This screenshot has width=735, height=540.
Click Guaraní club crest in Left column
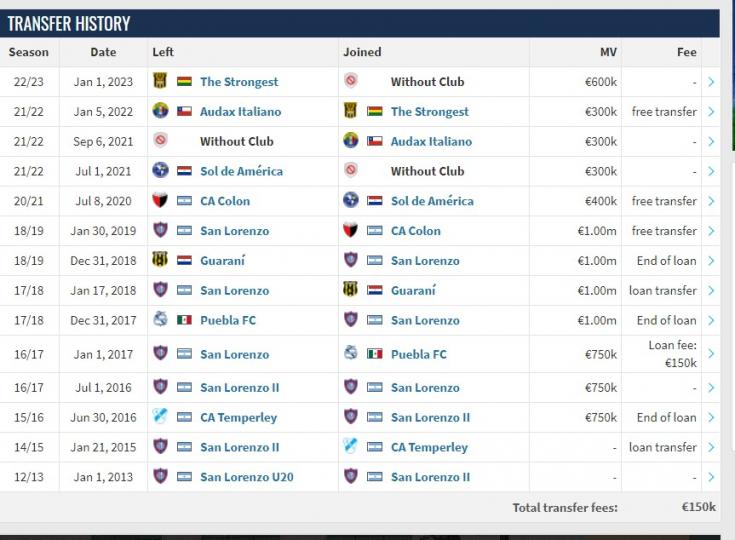coord(160,260)
